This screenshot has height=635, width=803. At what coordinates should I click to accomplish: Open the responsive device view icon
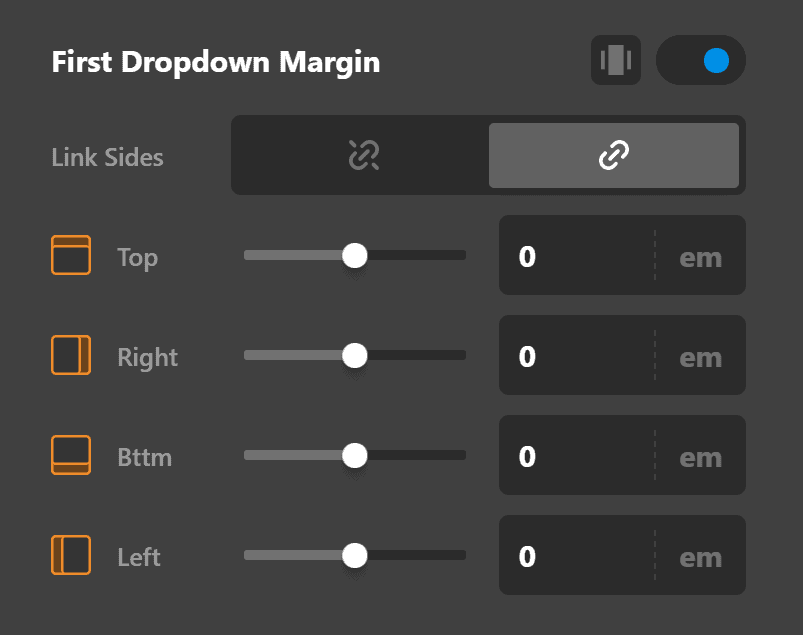(616, 60)
